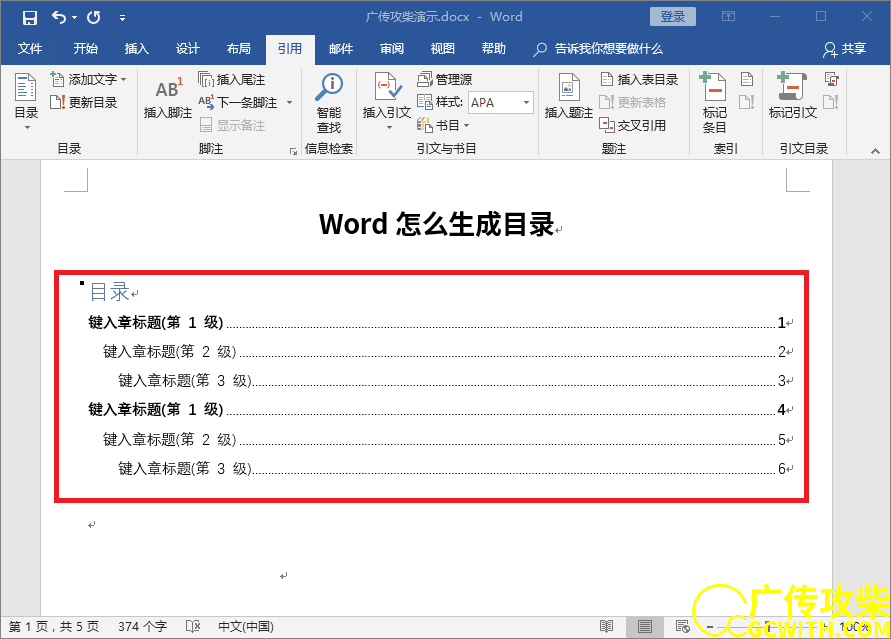Click 管理源

[x=445, y=80]
